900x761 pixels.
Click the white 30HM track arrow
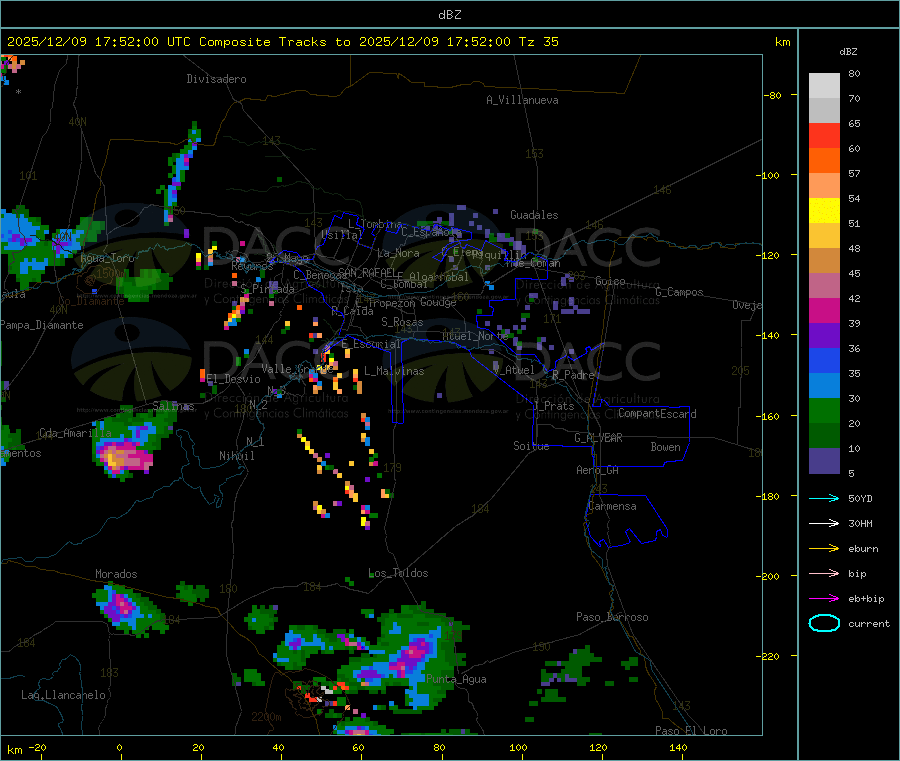(824, 523)
